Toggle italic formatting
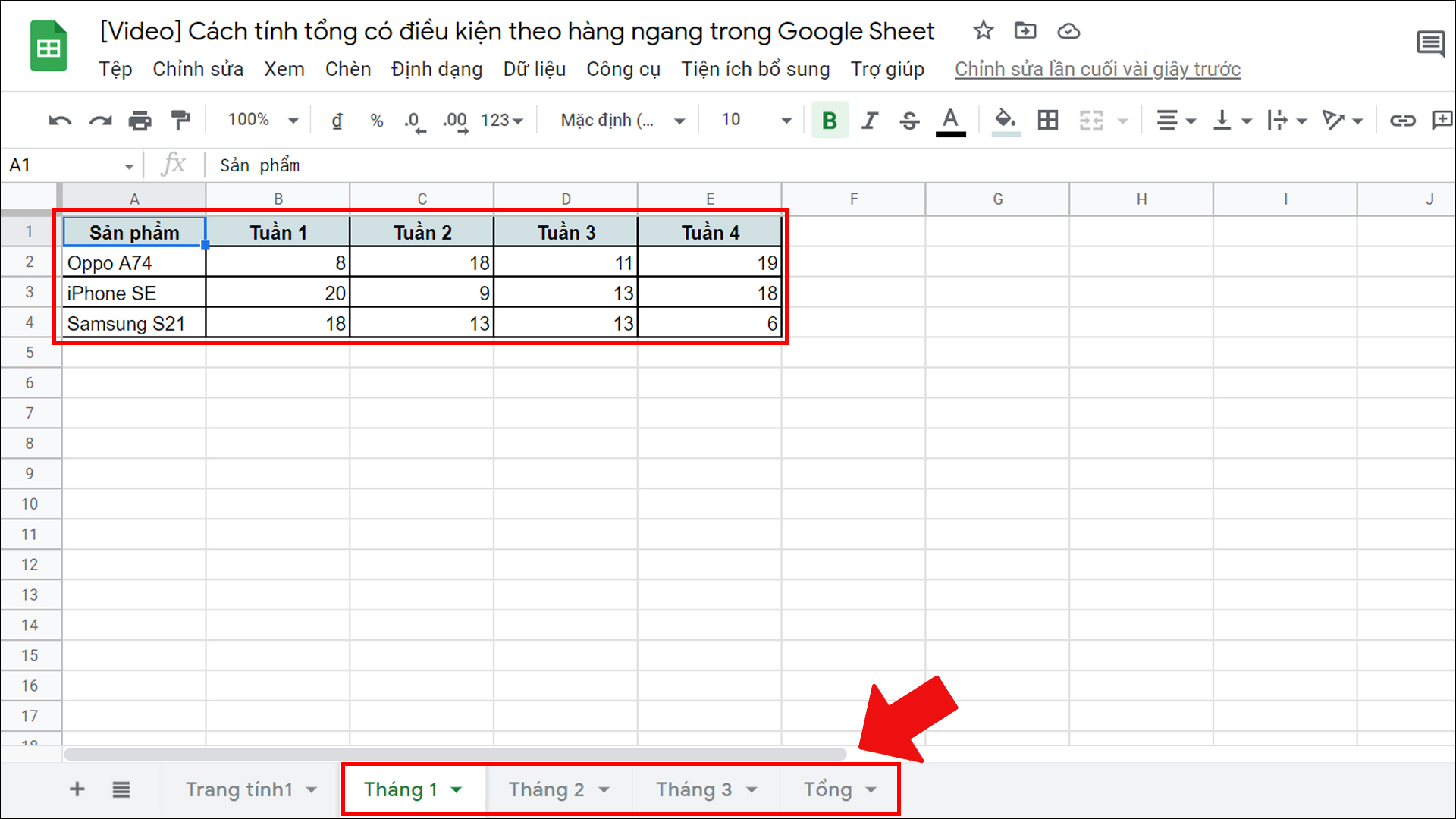Screen dimensions: 1456x819 pos(870,120)
